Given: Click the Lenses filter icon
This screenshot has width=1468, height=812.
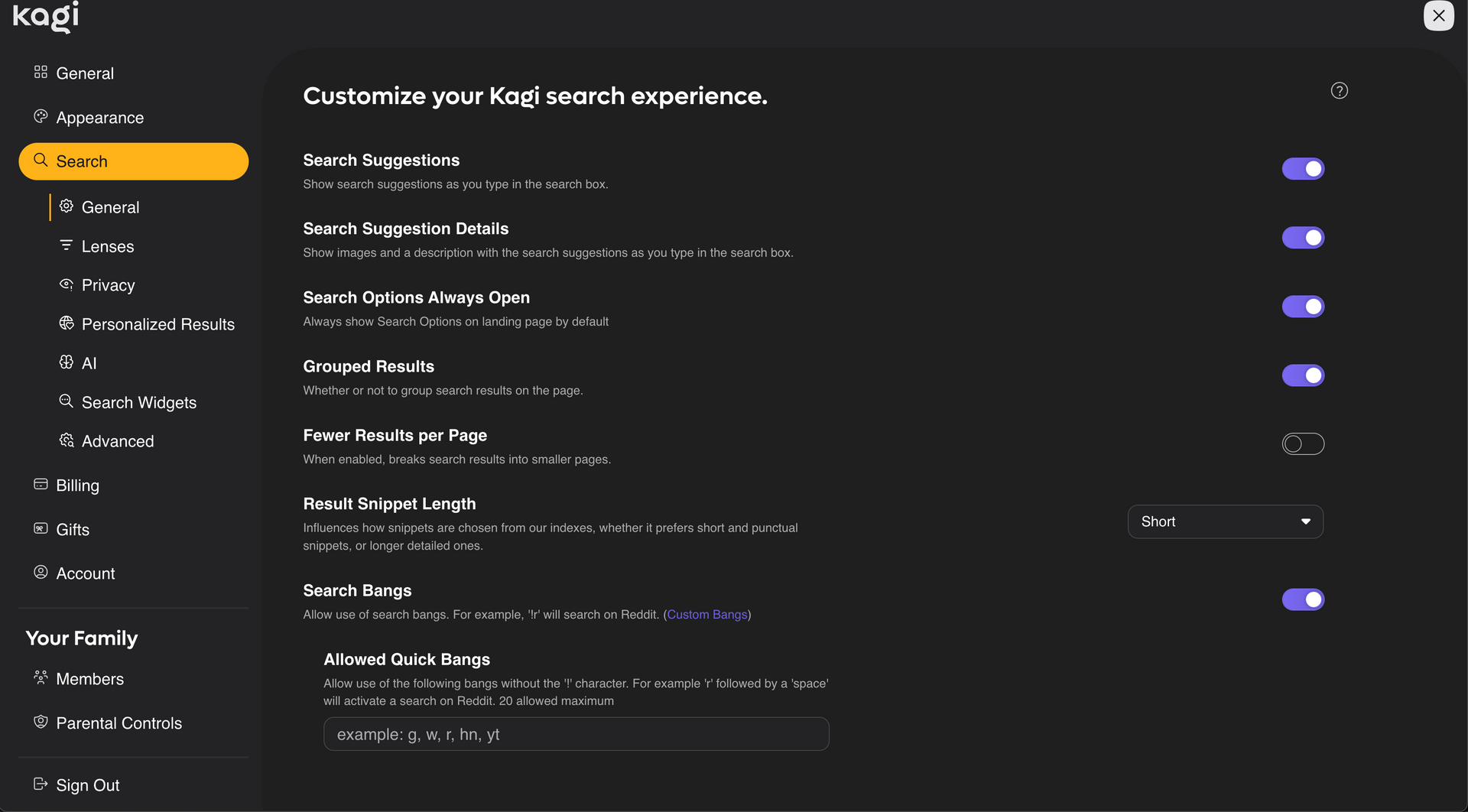Looking at the screenshot, I should (67, 245).
